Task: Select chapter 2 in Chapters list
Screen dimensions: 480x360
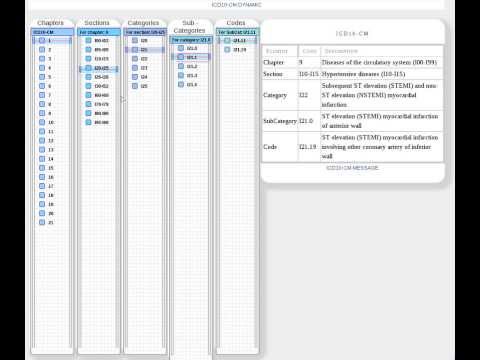Action: [50, 50]
